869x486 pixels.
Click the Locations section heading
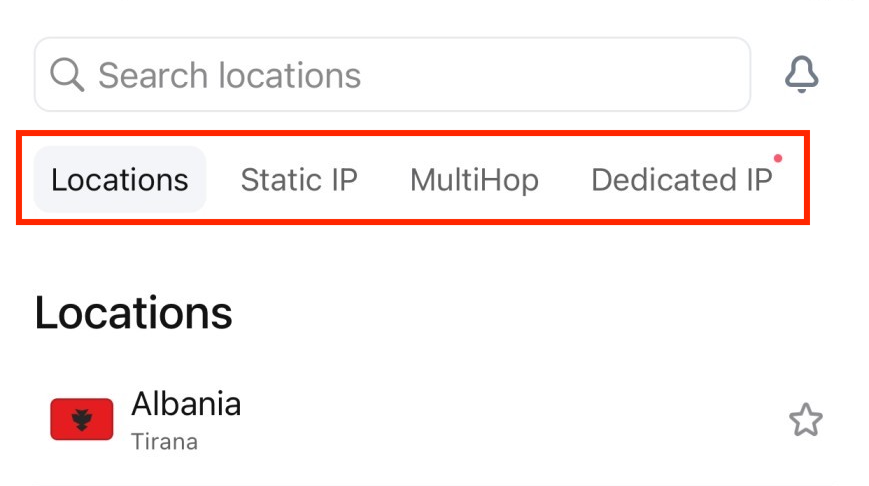pos(134,313)
